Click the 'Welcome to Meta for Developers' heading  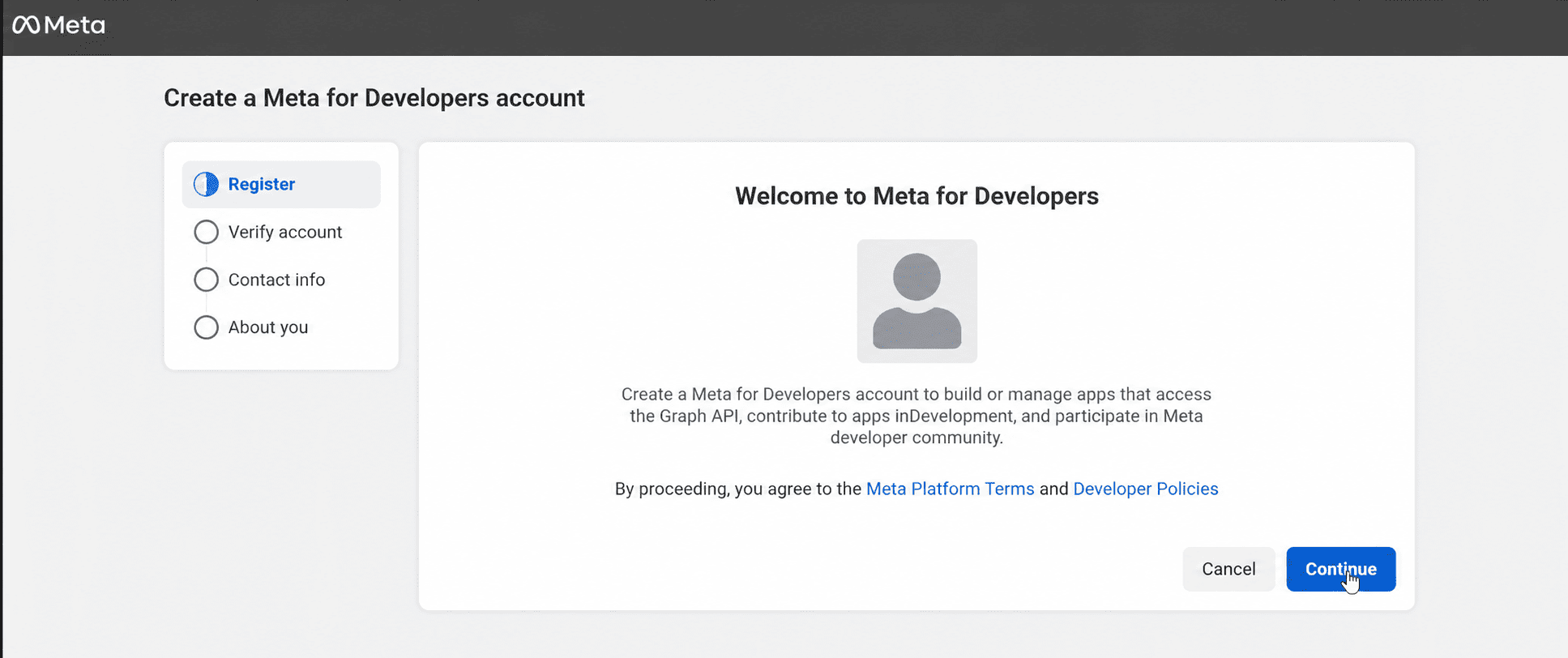[x=916, y=196]
